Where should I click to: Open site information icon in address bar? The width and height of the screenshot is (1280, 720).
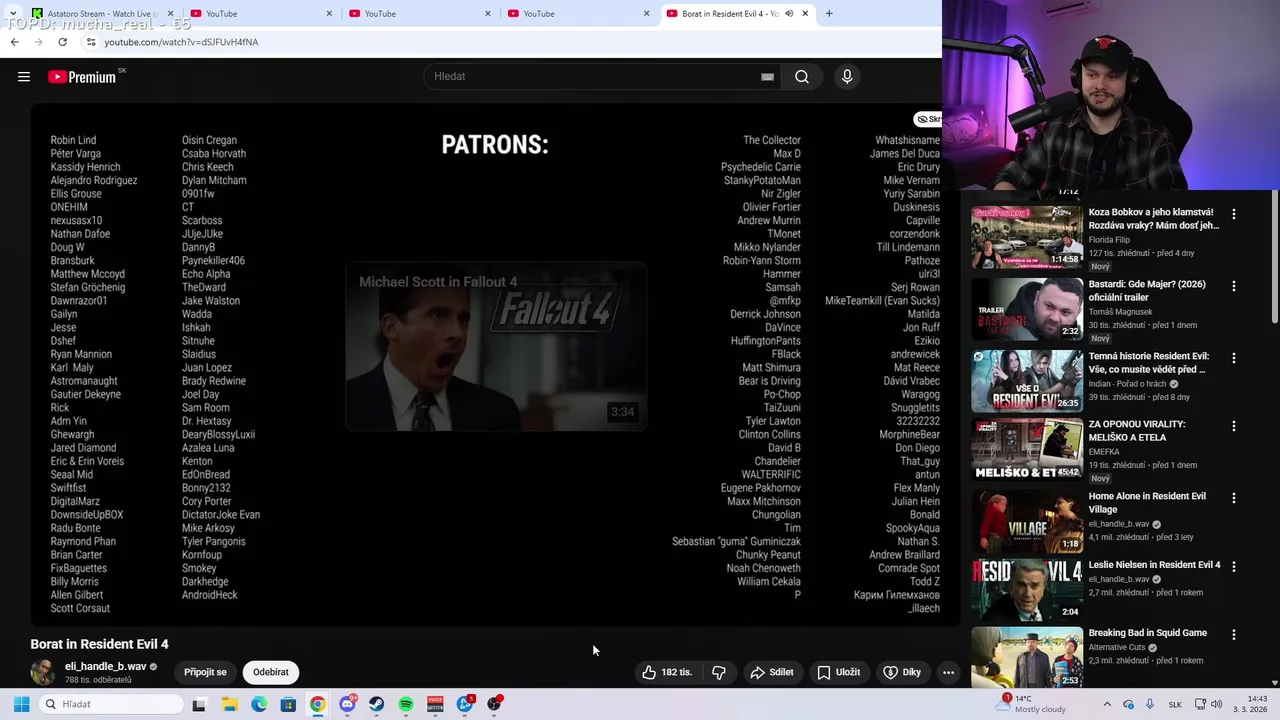pyautogui.click(x=91, y=42)
